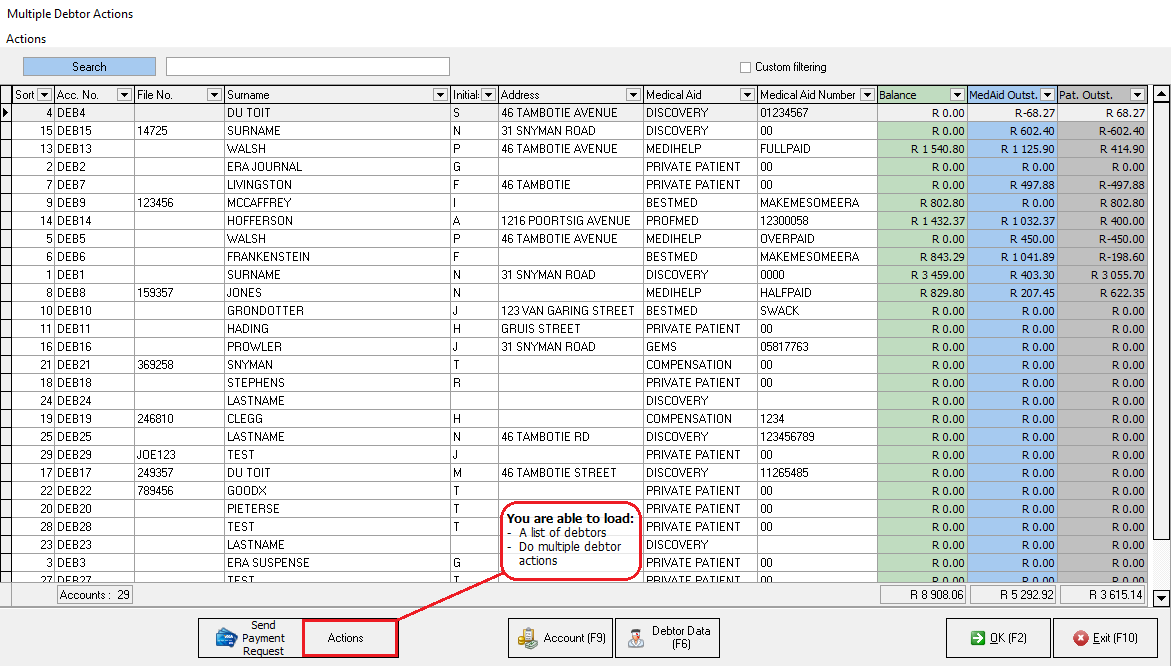This screenshot has height=666, width=1171.
Task: Open the Acc. No. column filter dropdown
Action: [x=124, y=95]
